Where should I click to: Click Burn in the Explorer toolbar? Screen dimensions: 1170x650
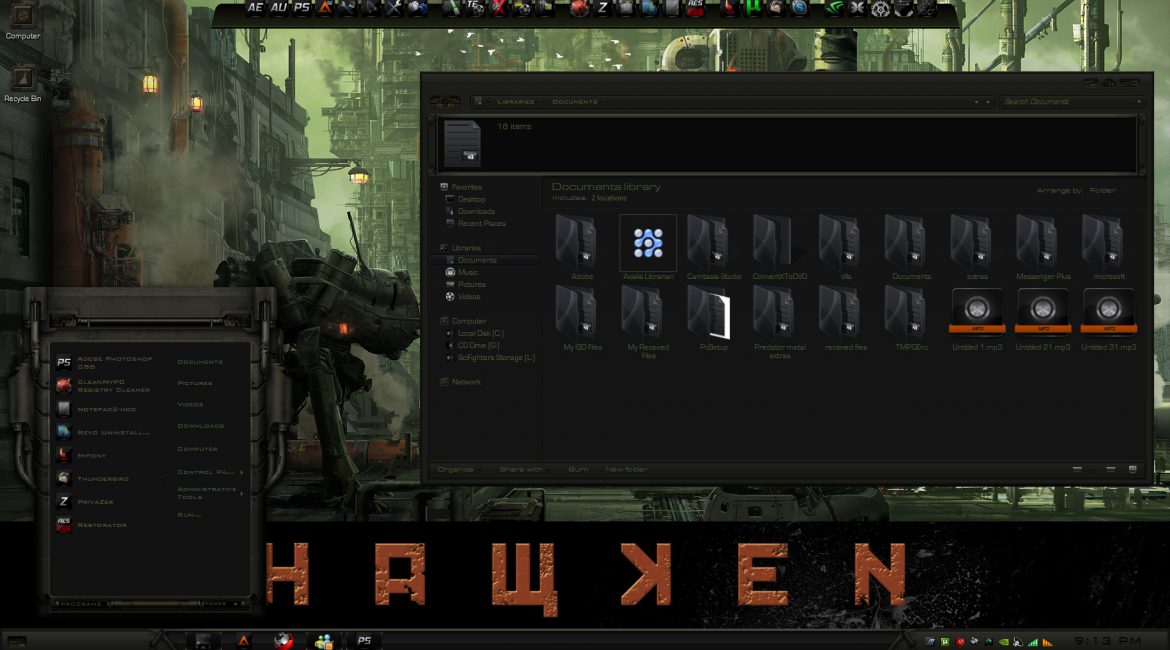tap(578, 469)
